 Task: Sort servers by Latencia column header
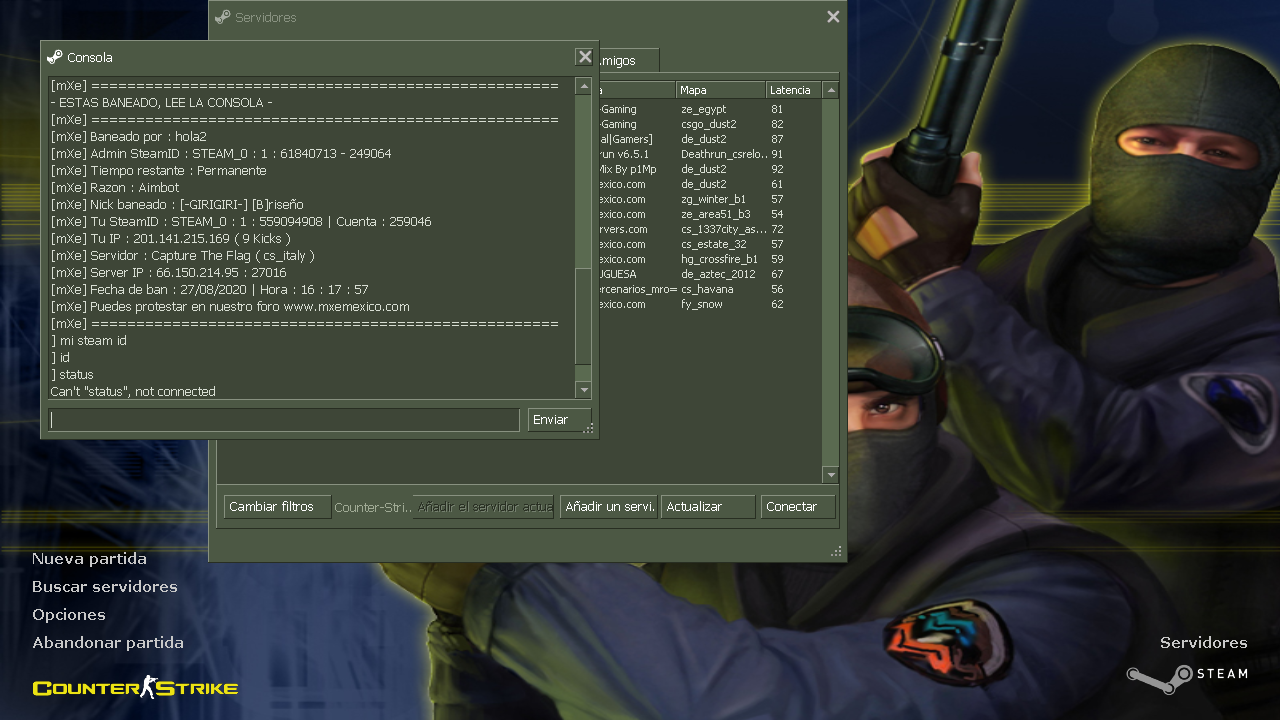coord(794,90)
